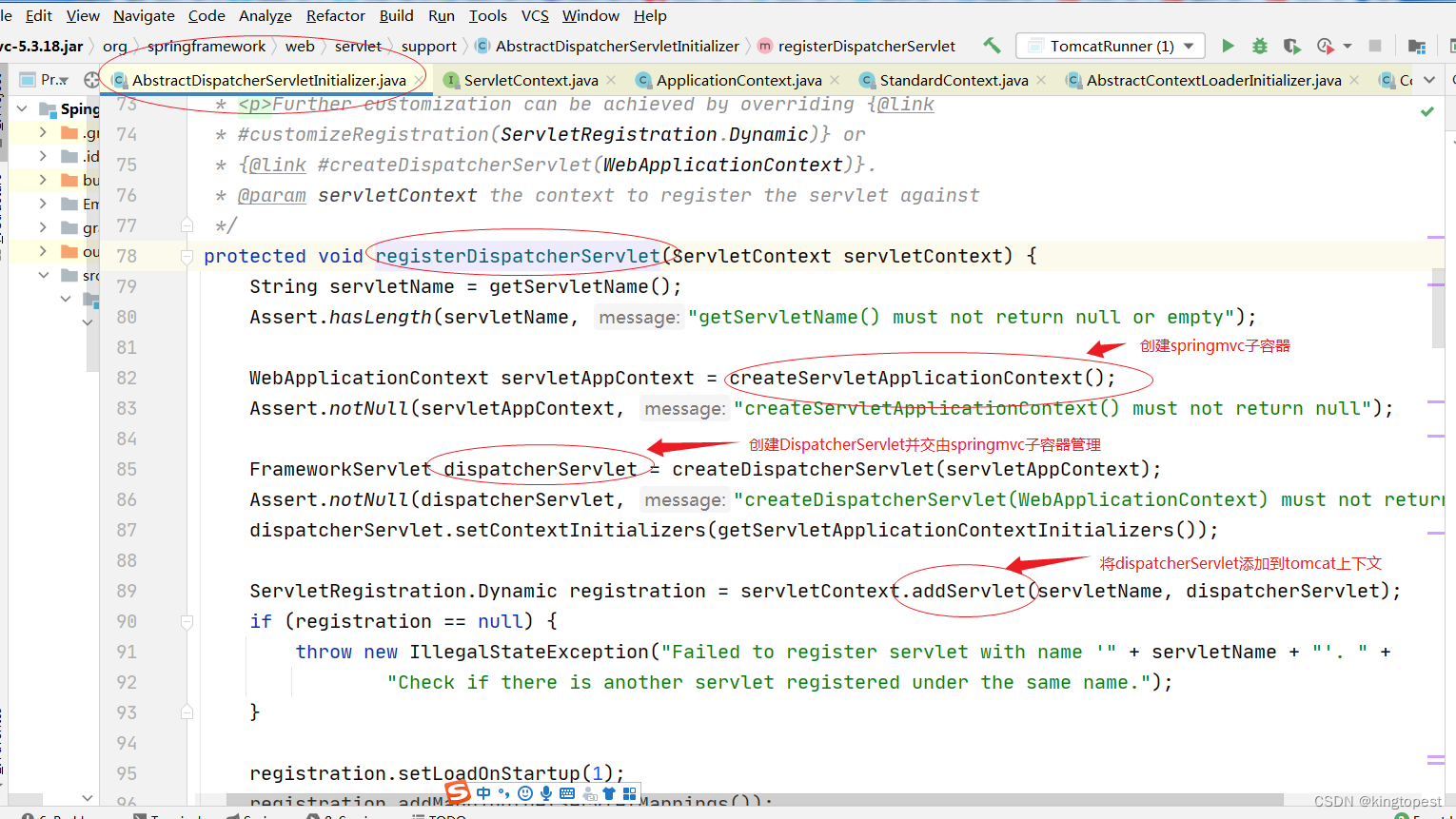Open the Navigate menu
The width and height of the screenshot is (1456, 819).
(x=144, y=15)
